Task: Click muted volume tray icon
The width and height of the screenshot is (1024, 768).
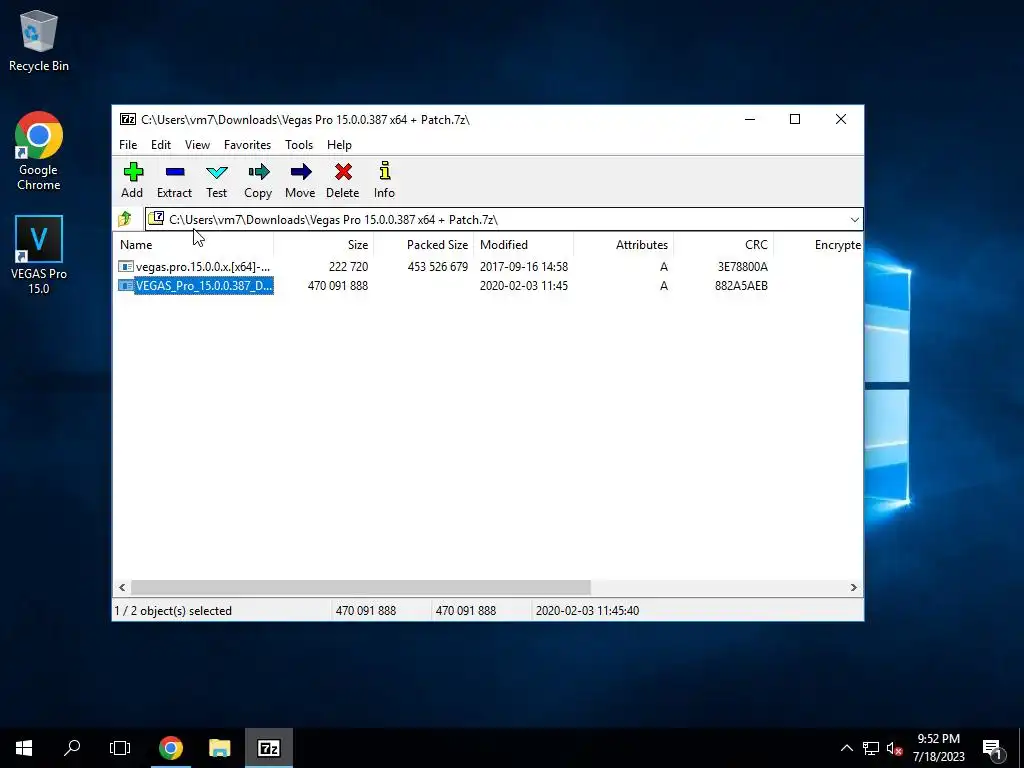Action: pyautogui.click(x=894, y=748)
